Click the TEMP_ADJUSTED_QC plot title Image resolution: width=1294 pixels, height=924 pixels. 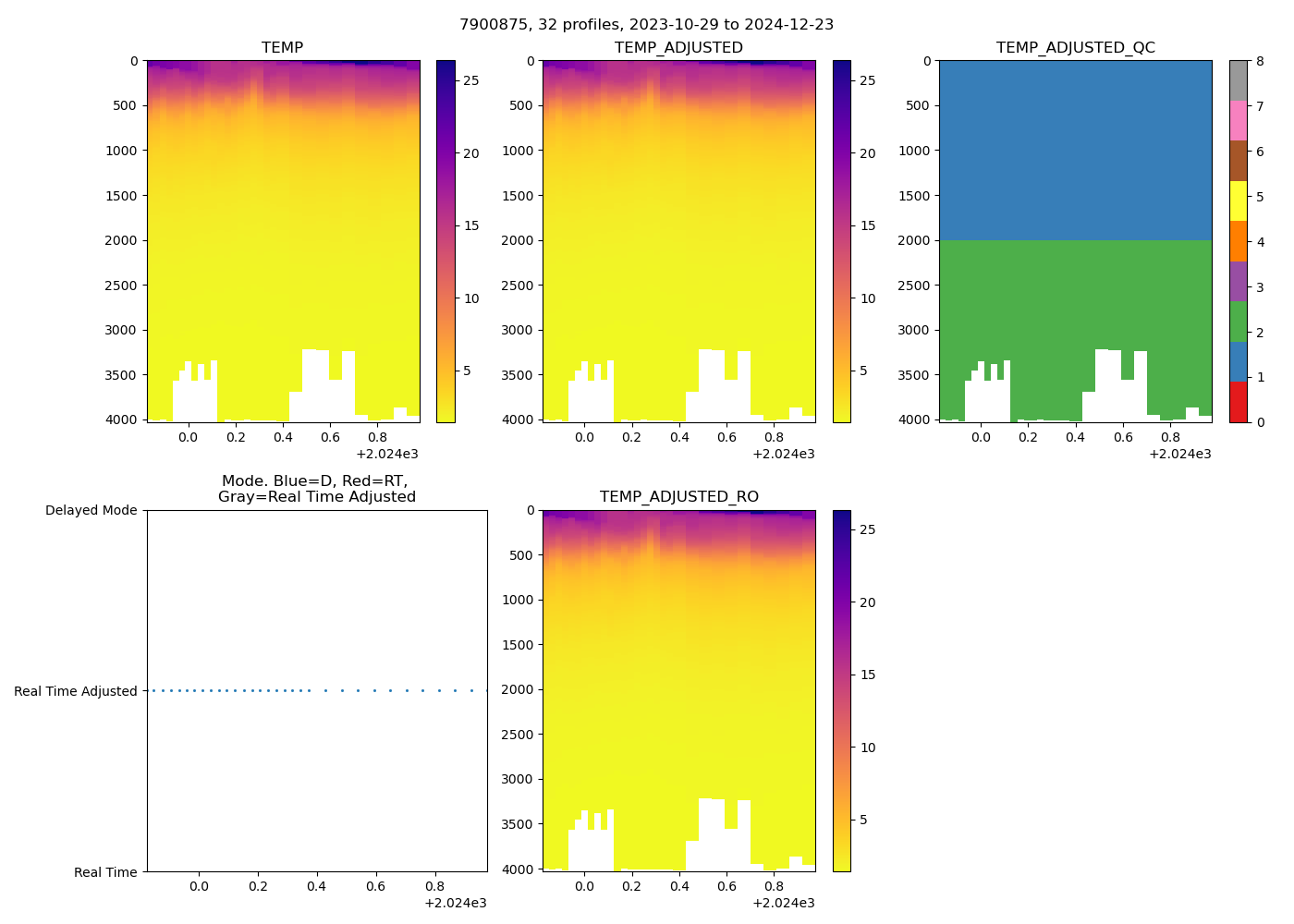1075,47
